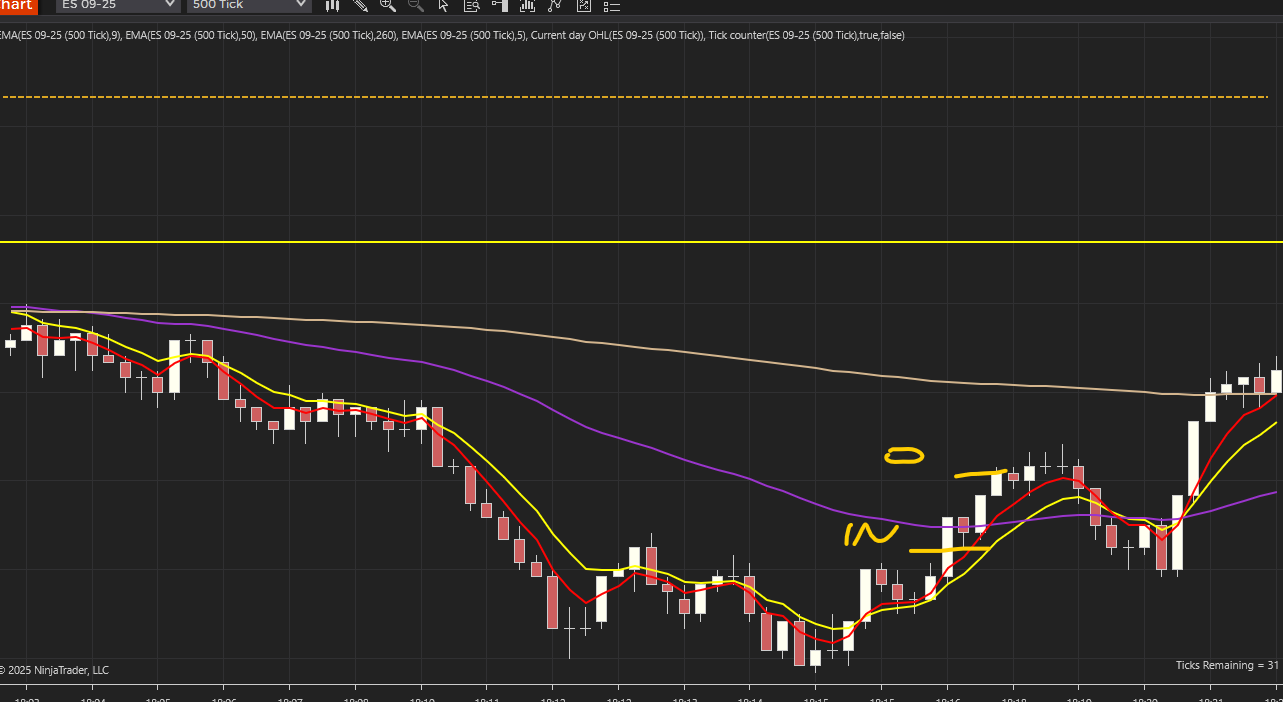The height and width of the screenshot is (702, 1283).
Task: Open the Chart Trader icon
Action: [499, 5]
